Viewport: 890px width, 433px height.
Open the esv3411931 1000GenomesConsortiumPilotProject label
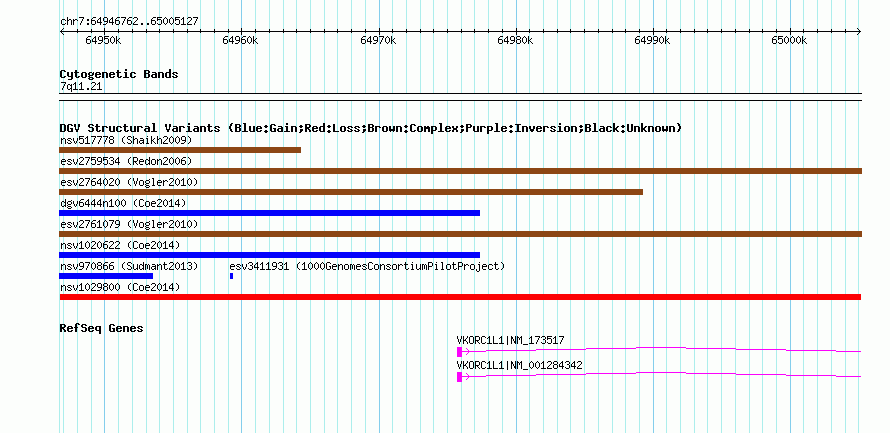point(367,266)
